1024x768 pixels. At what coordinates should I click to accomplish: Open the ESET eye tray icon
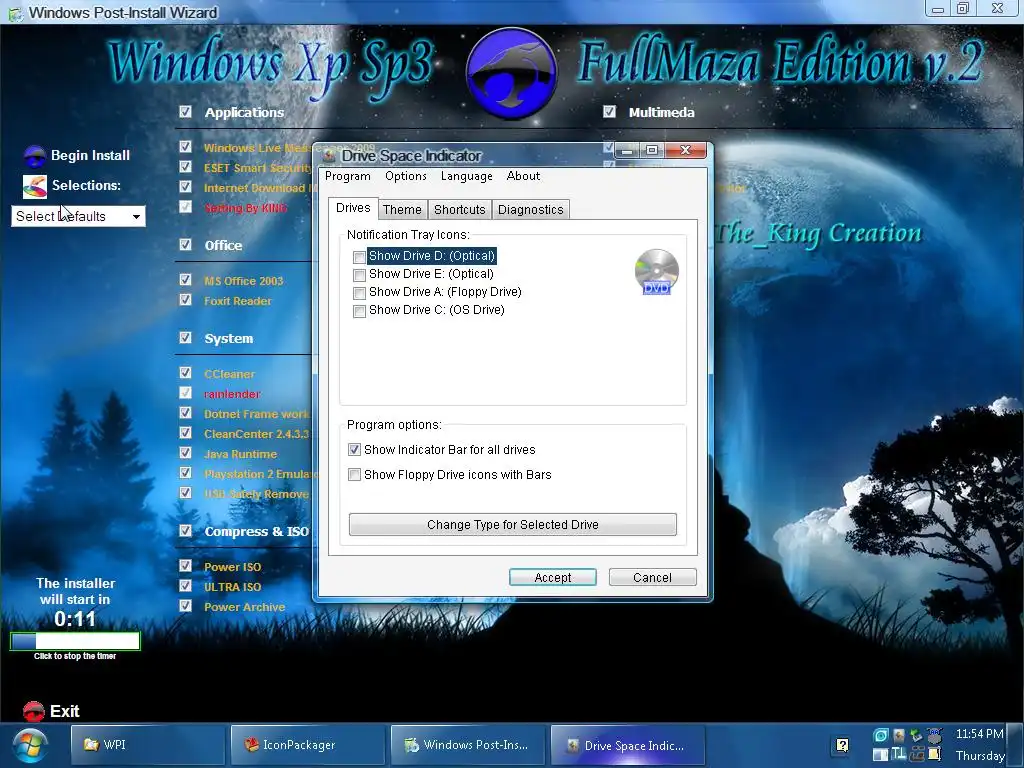tap(881, 735)
